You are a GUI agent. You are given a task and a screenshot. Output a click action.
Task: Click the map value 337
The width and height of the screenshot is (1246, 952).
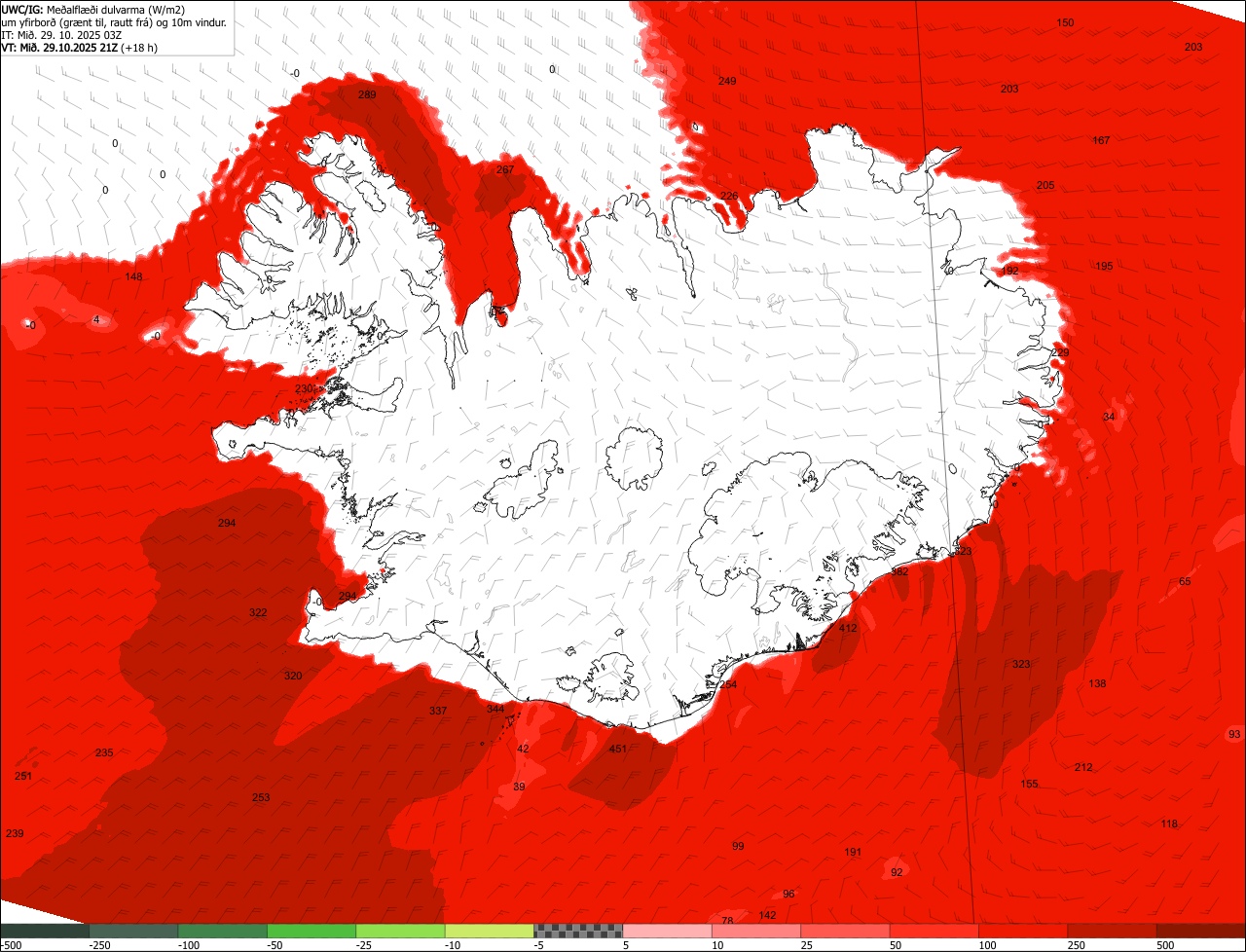tap(439, 711)
